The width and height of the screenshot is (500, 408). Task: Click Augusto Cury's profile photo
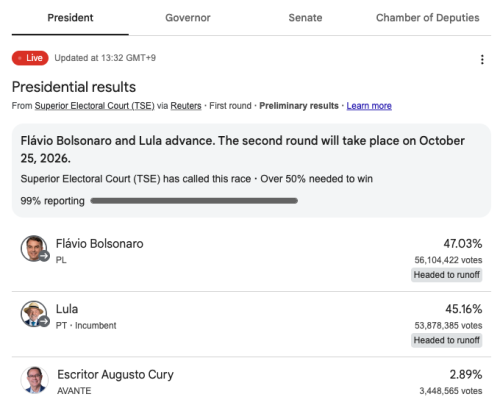click(34, 380)
